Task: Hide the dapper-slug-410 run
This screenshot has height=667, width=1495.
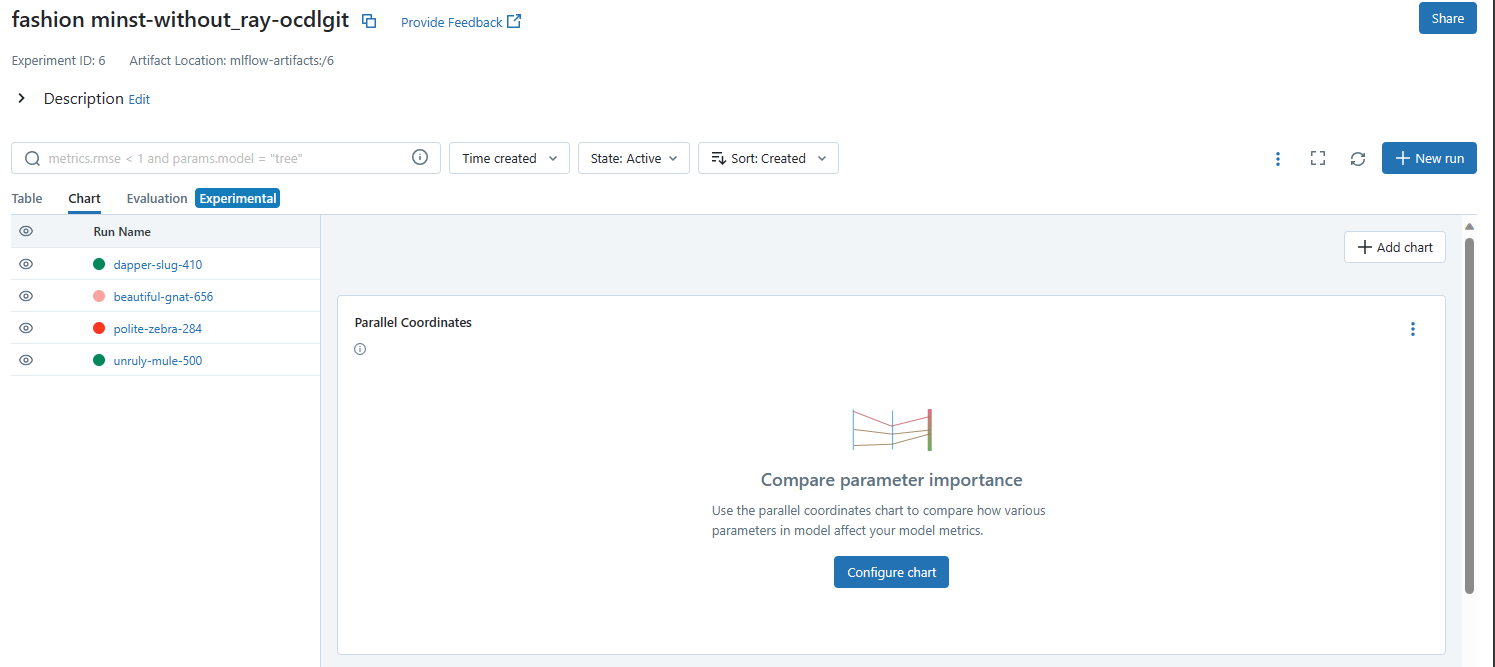Action: coord(26,264)
